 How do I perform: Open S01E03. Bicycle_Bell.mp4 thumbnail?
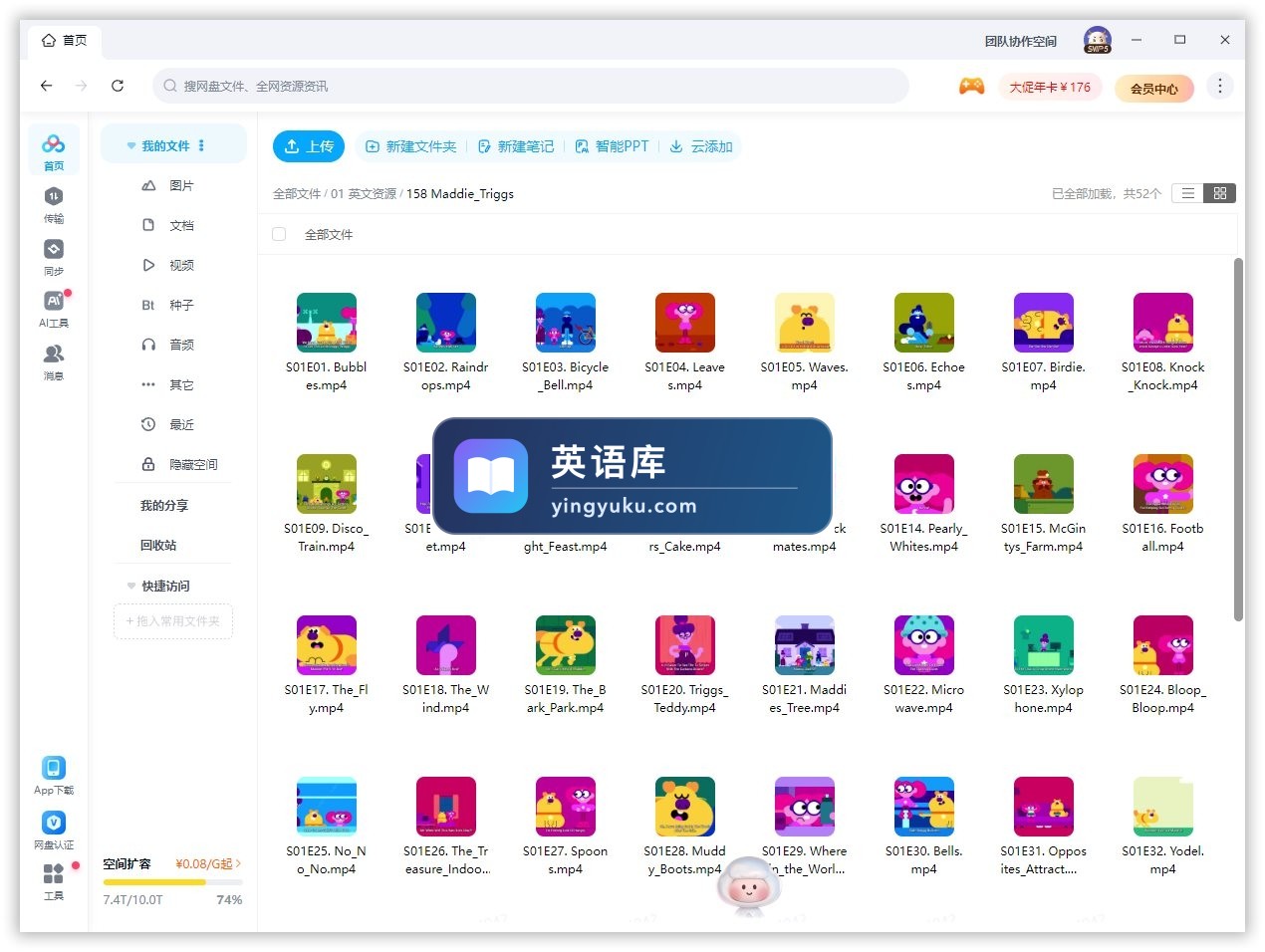click(566, 323)
